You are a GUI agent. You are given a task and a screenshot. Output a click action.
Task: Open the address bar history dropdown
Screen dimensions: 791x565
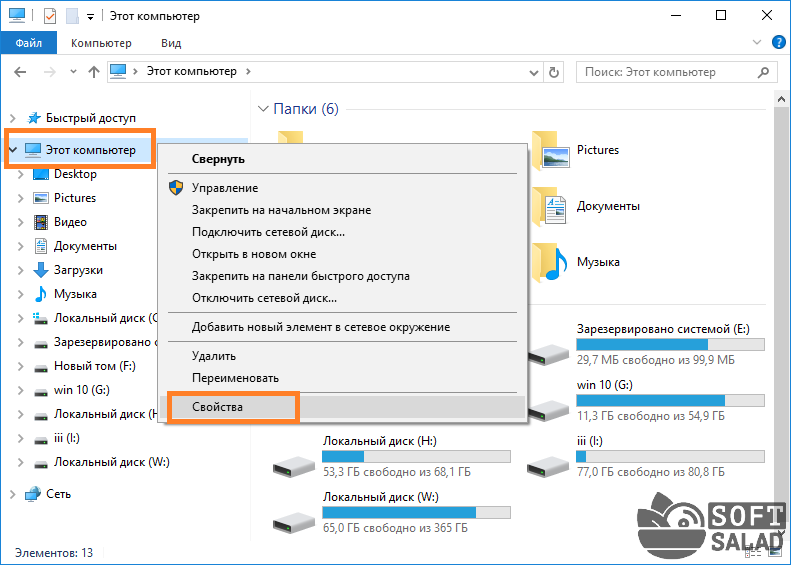pos(534,73)
